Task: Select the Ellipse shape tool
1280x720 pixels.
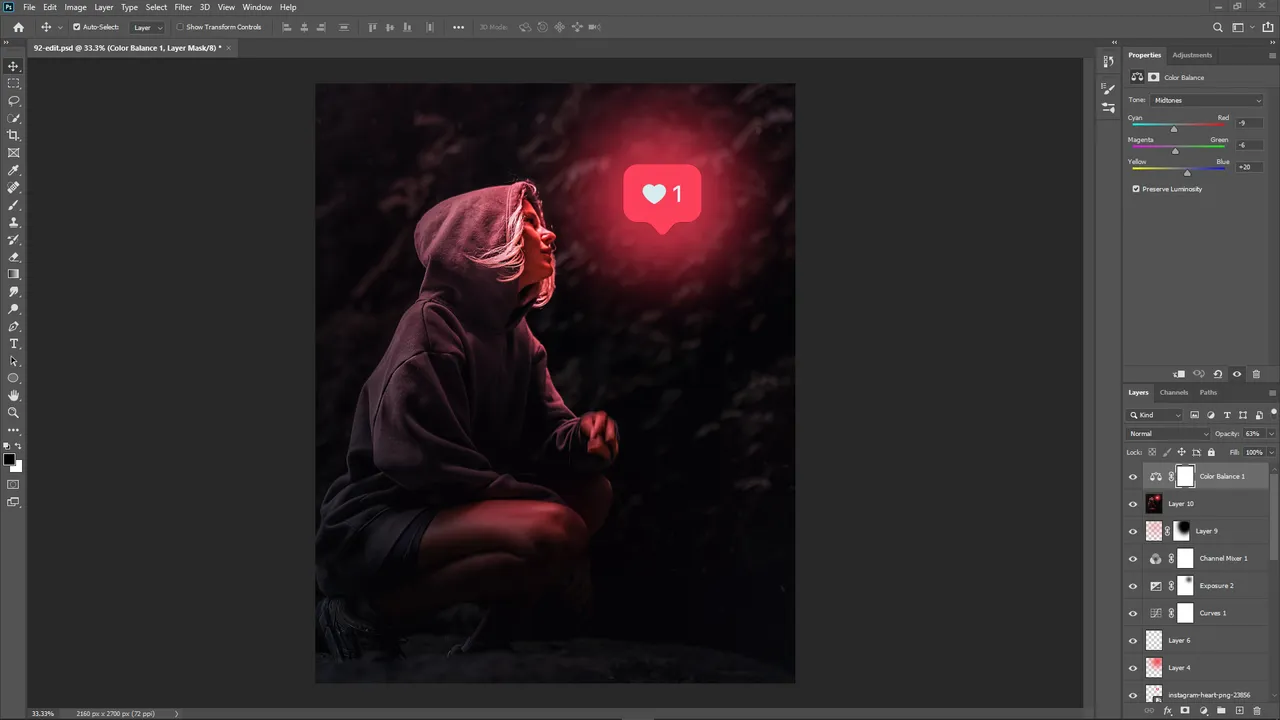Action: (13, 378)
